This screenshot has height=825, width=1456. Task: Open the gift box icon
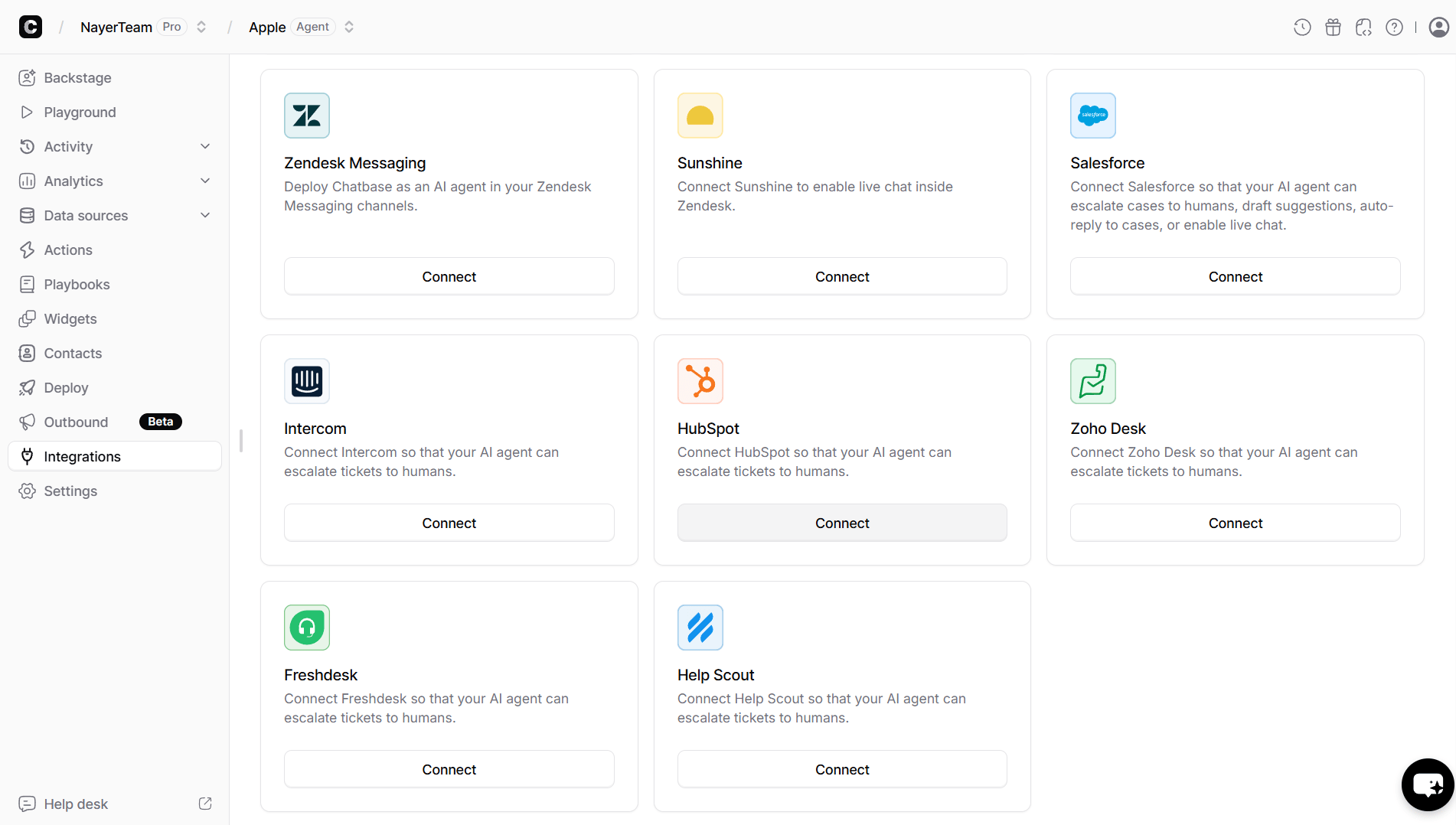tap(1333, 28)
